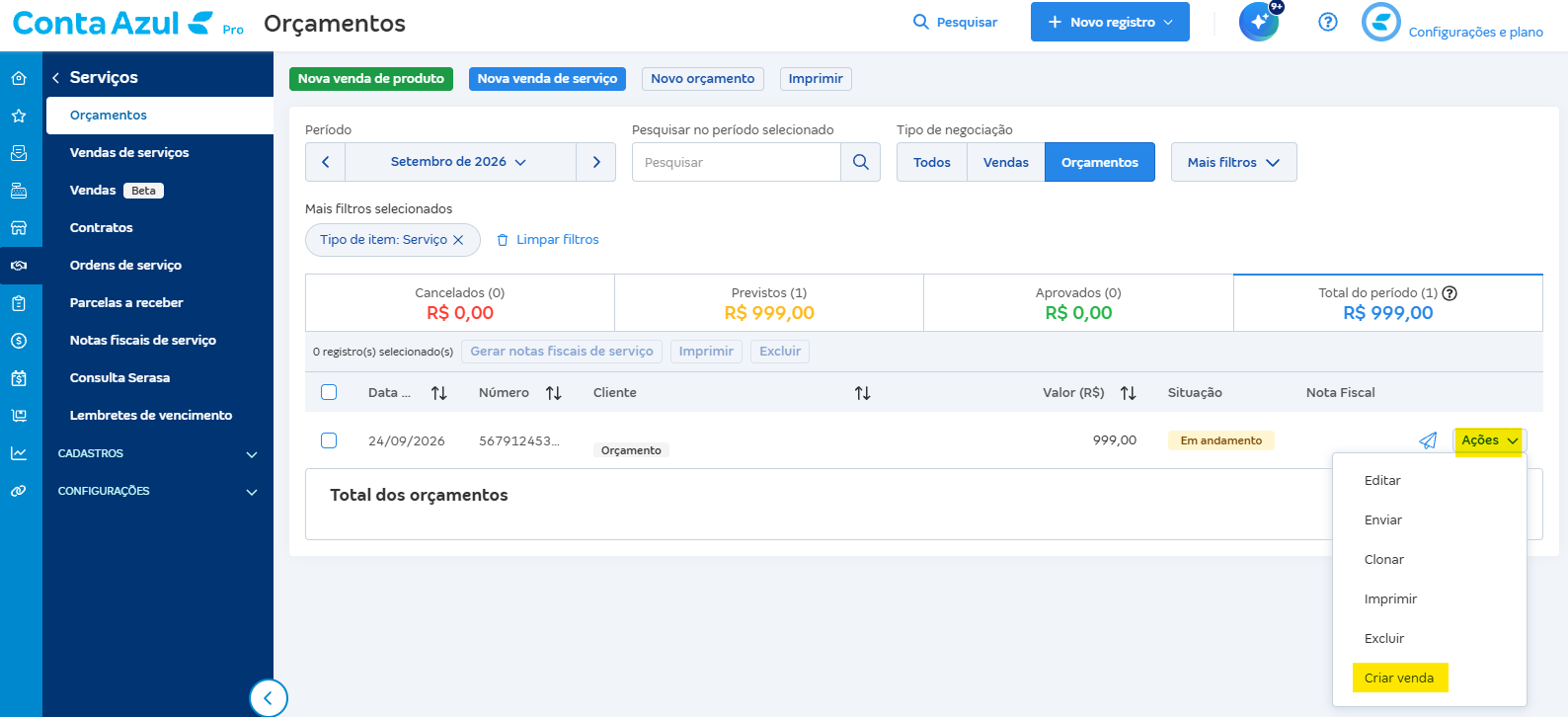Choose Clonar from actions menu

pyautogui.click(x=1384, y=560)
